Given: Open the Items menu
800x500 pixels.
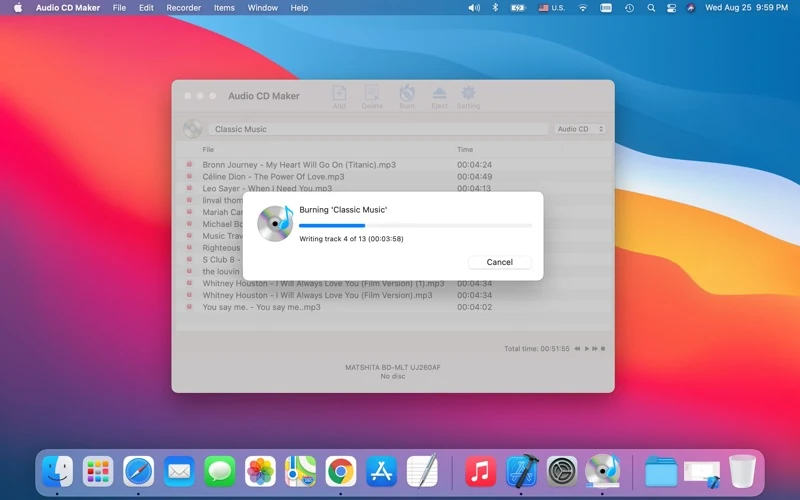Looking at the screenshot, I should [224, 8].
